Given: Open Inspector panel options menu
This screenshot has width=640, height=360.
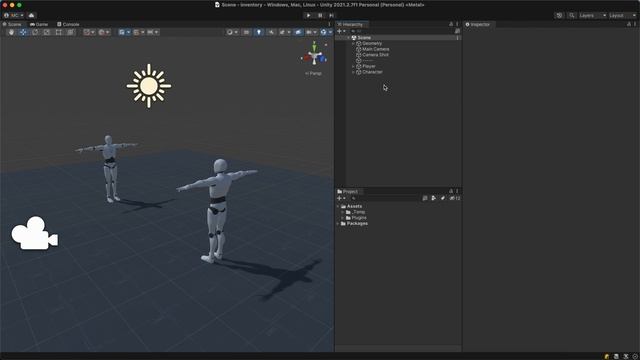Looking at the screenshot, I should click(x=635, y=24).
